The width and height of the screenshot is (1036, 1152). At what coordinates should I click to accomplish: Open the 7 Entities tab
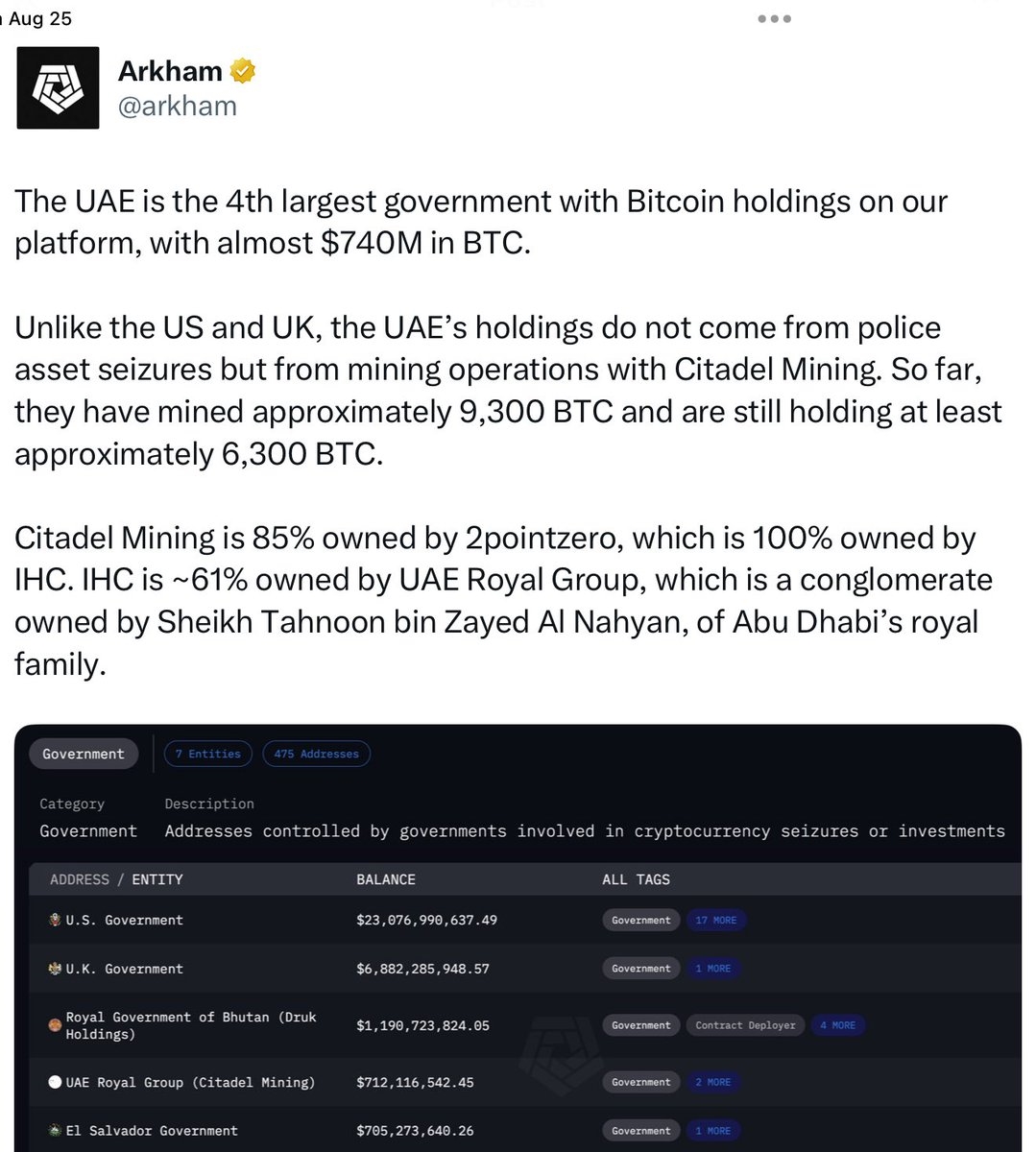point(207,754)
